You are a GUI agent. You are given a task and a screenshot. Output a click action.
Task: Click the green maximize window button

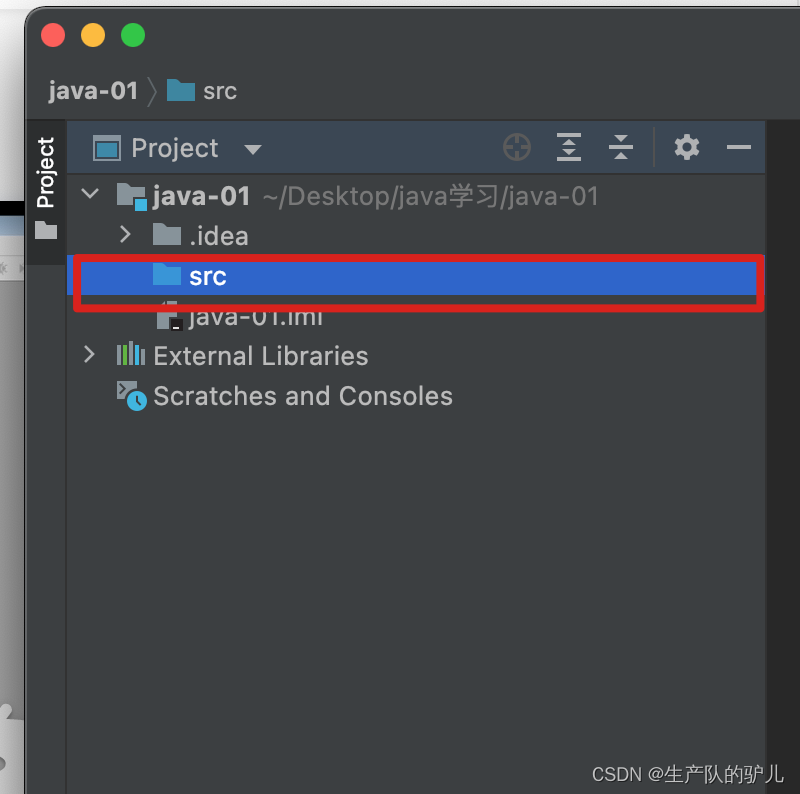(133, 35)
